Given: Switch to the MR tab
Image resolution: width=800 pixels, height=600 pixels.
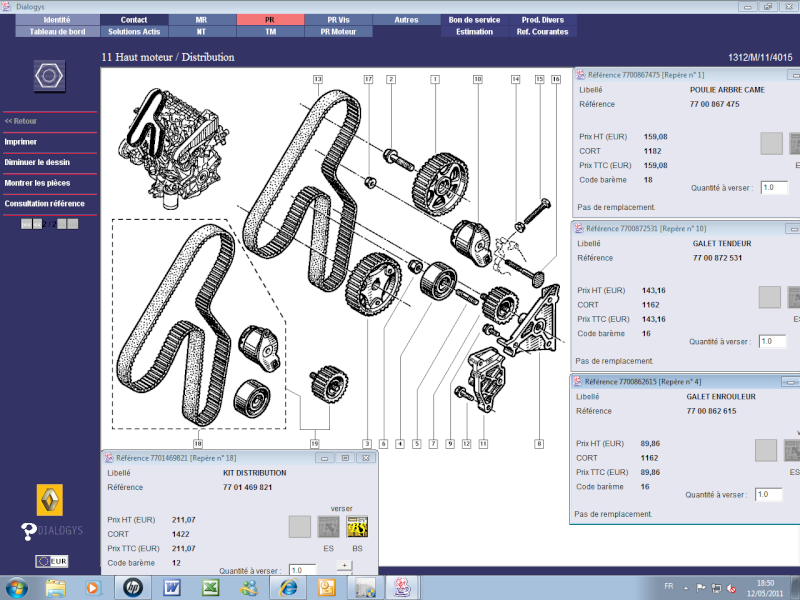Looking at the screenshot, I should coord(202,20).
